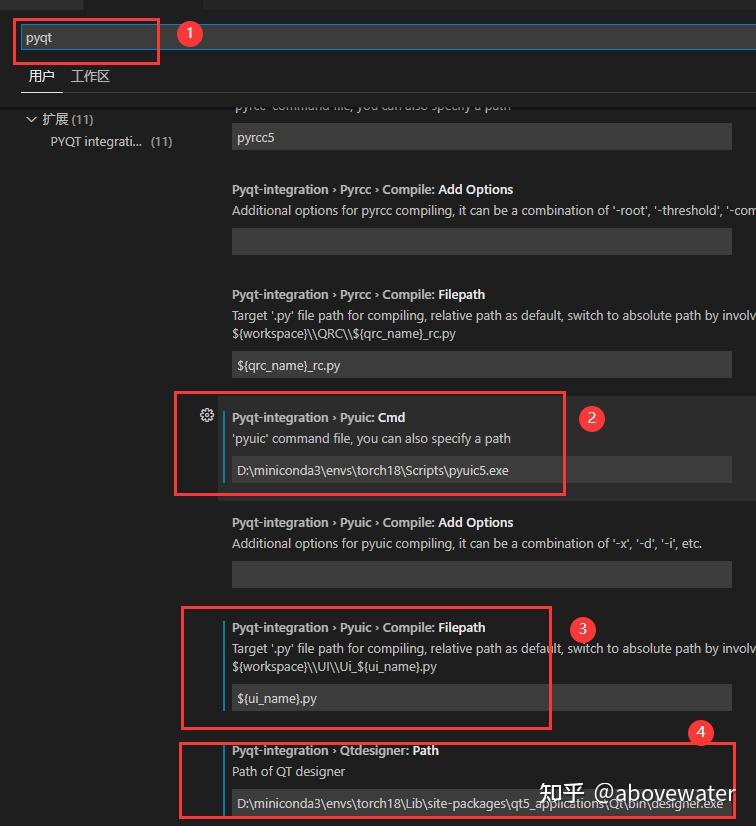
Task: Click 'Path of QT designer' description text
Action: click(288, 772)
